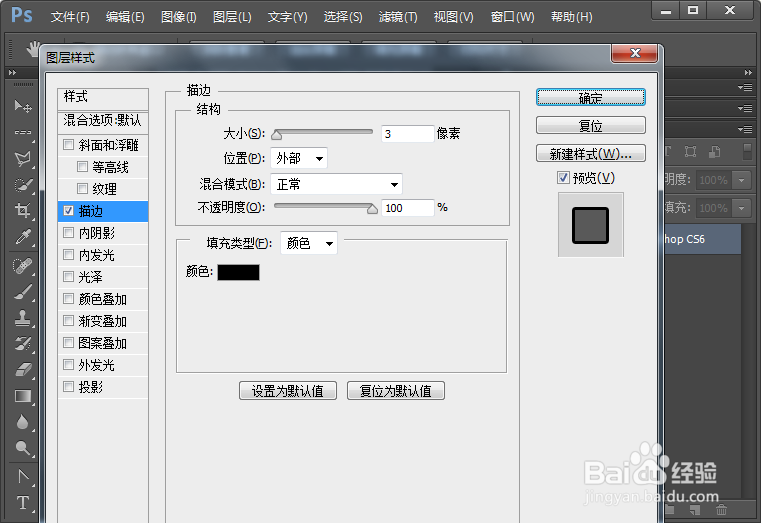Screen dimensions: 761x523
Task: Click Reset to Default (复位为默认值) button
Action: coord(396,391)
